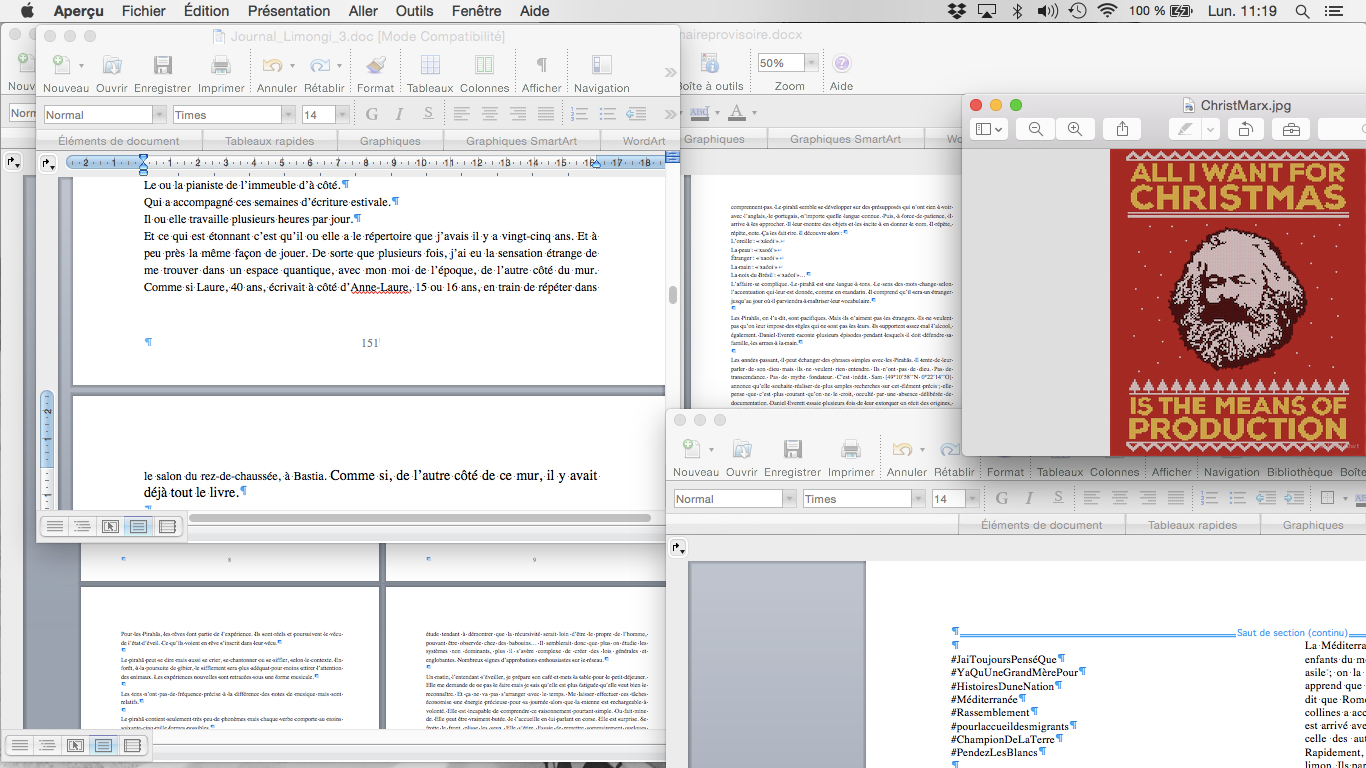Toggle bold (G) in Journal_Limongi window
Viewport: 1366px width, 768px height.
click(x=372, y=114)
